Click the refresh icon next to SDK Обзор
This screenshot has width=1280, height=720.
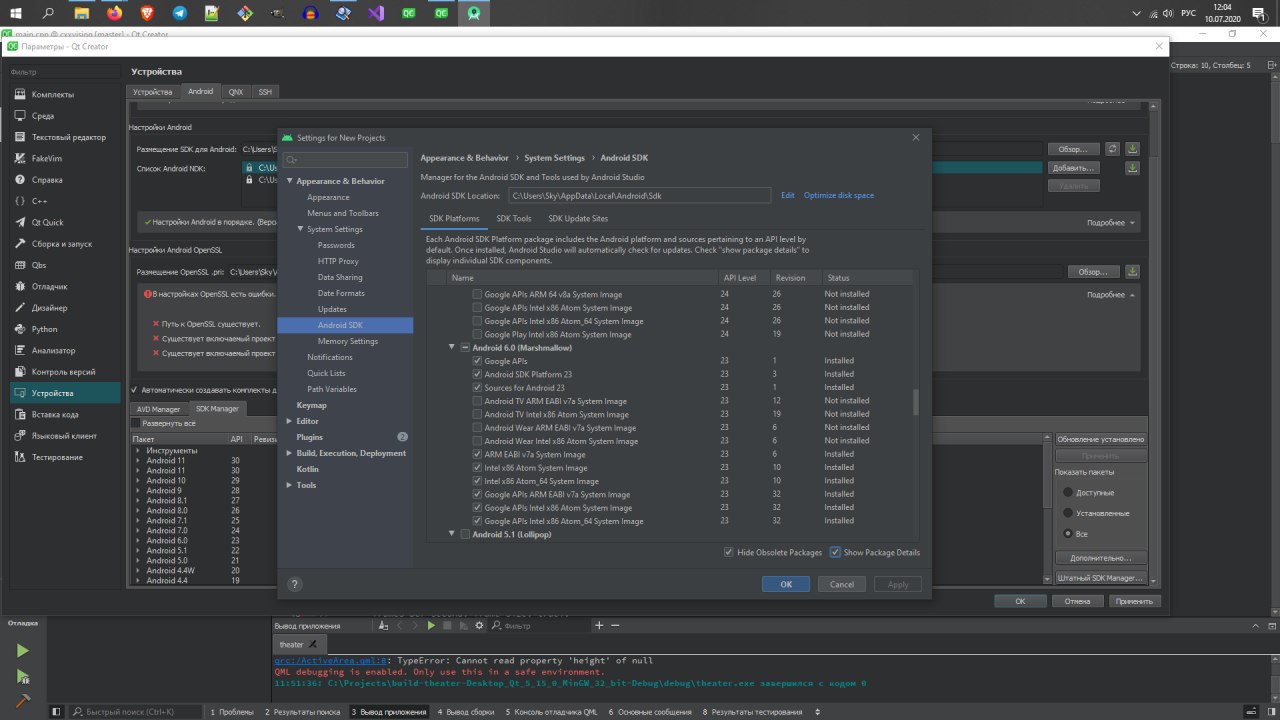tap(1112, 149)
